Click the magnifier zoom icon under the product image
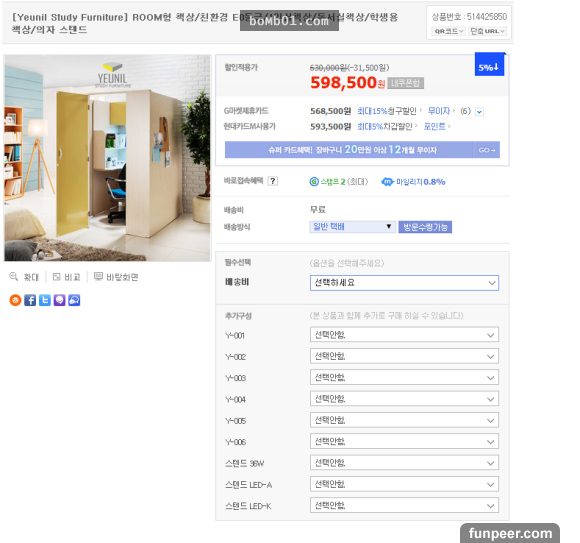580x543 pixels. click(13, 276)
